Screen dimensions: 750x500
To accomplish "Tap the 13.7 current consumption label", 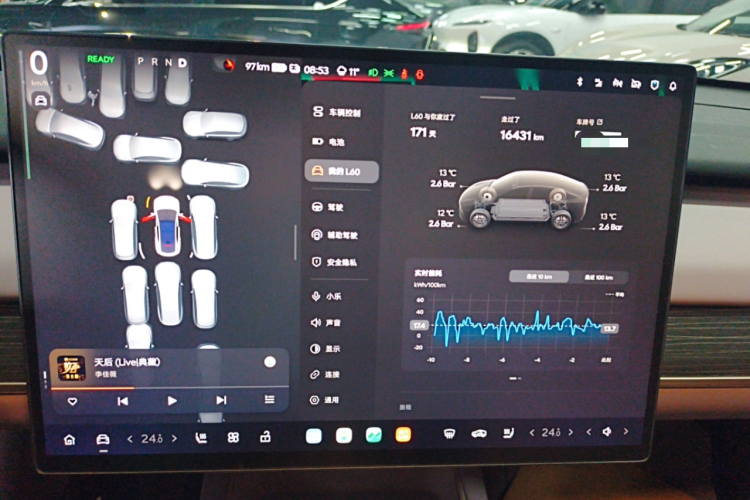I will pyautogui.click(x=609, y=328).
